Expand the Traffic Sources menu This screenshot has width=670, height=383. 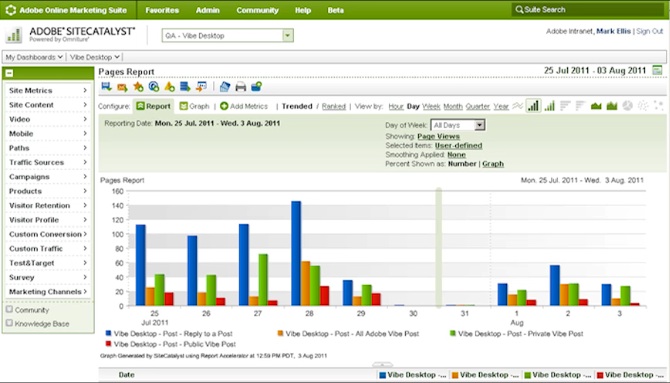click(x=48, y=162)
